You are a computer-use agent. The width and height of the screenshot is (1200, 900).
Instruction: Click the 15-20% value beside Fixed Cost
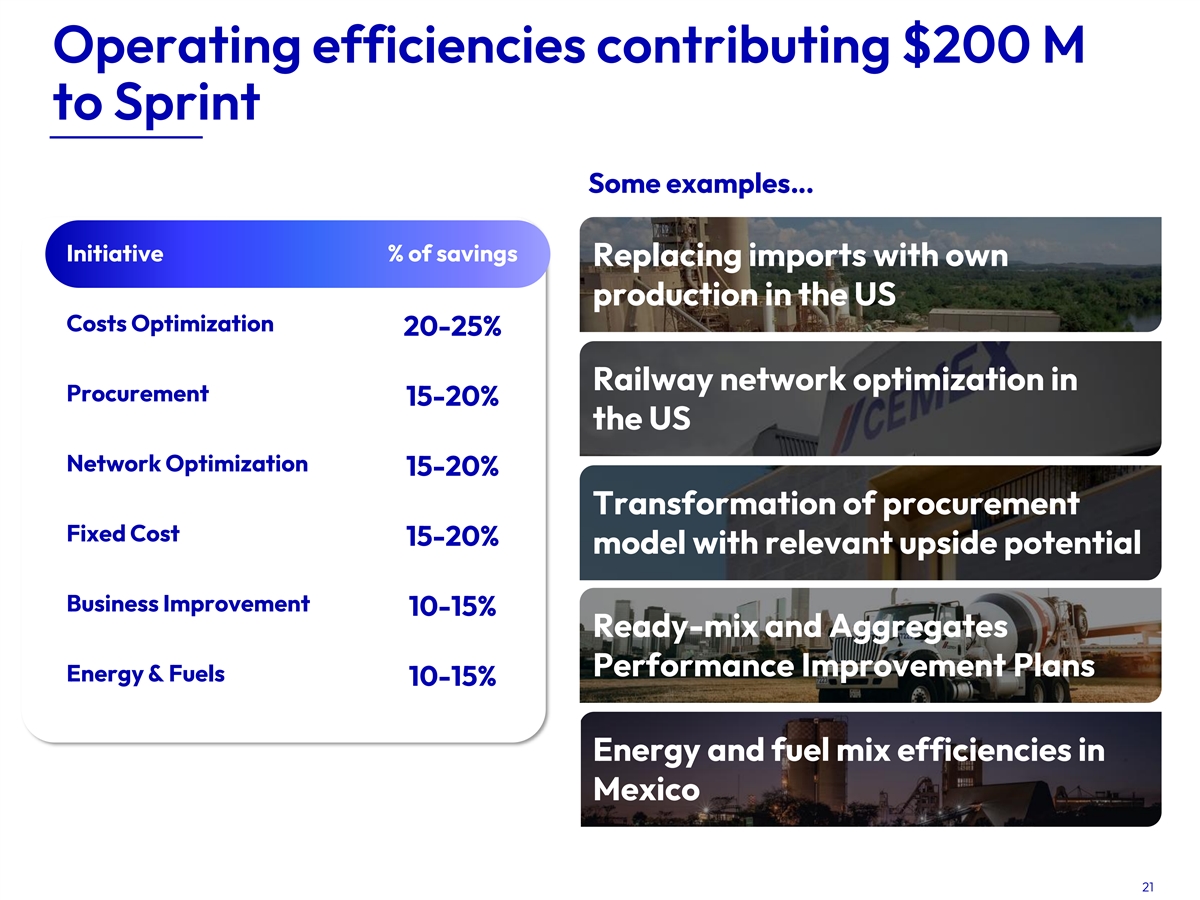click(452, 537)
